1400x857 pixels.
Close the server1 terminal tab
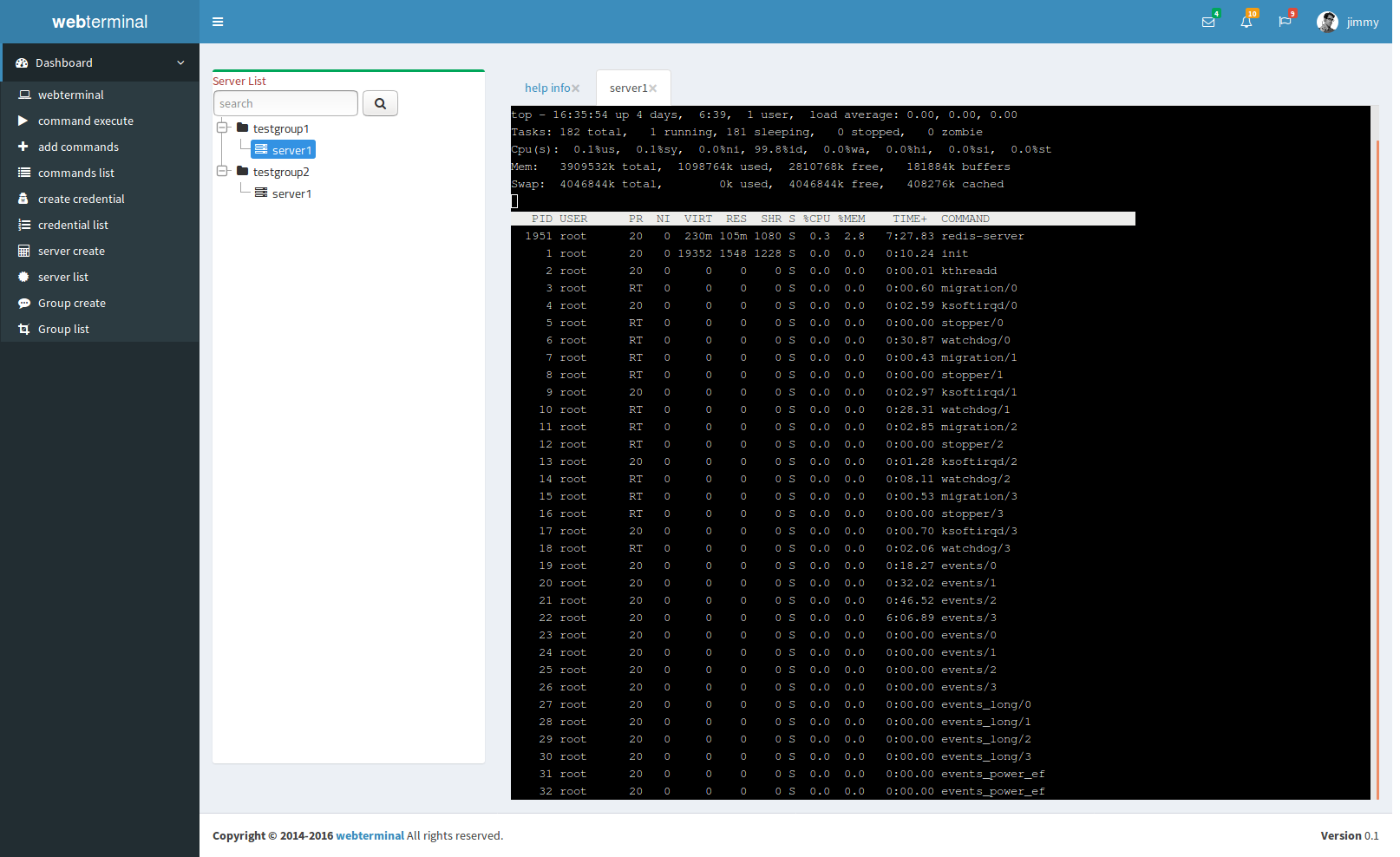click(x=653, y=88)
